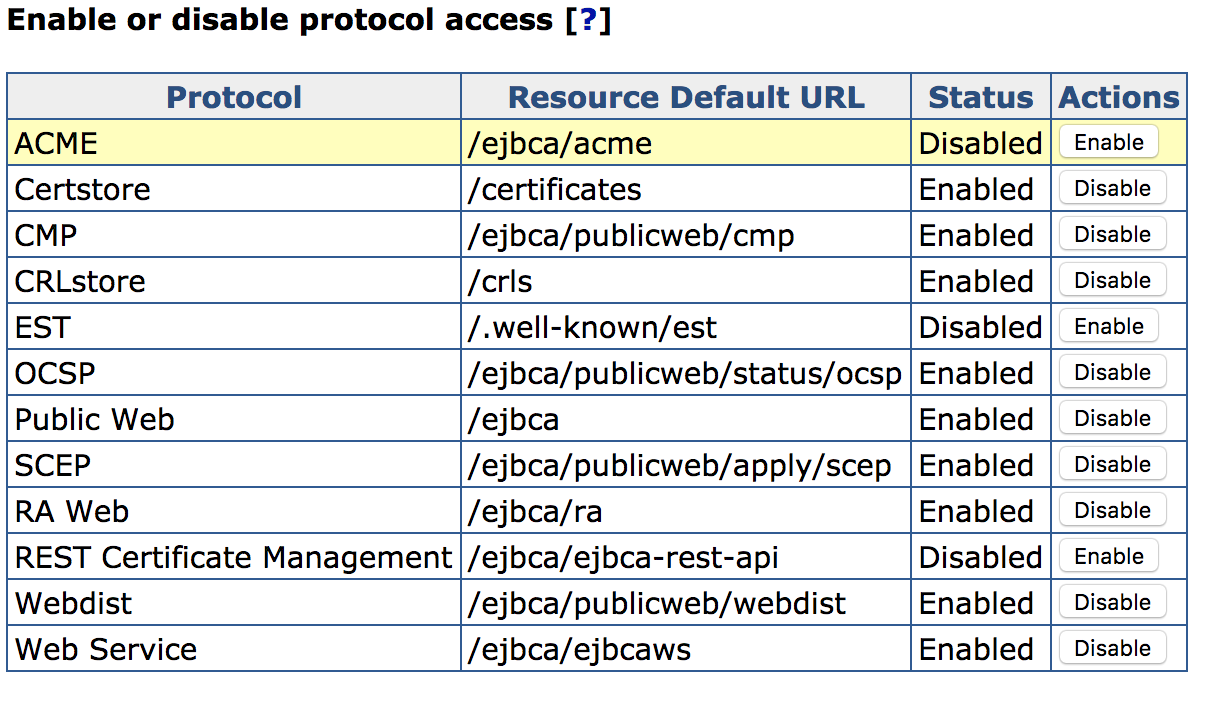Enable REST Certificate Management protocol
Screen dimensions: 1224x710
(1108, 557)
